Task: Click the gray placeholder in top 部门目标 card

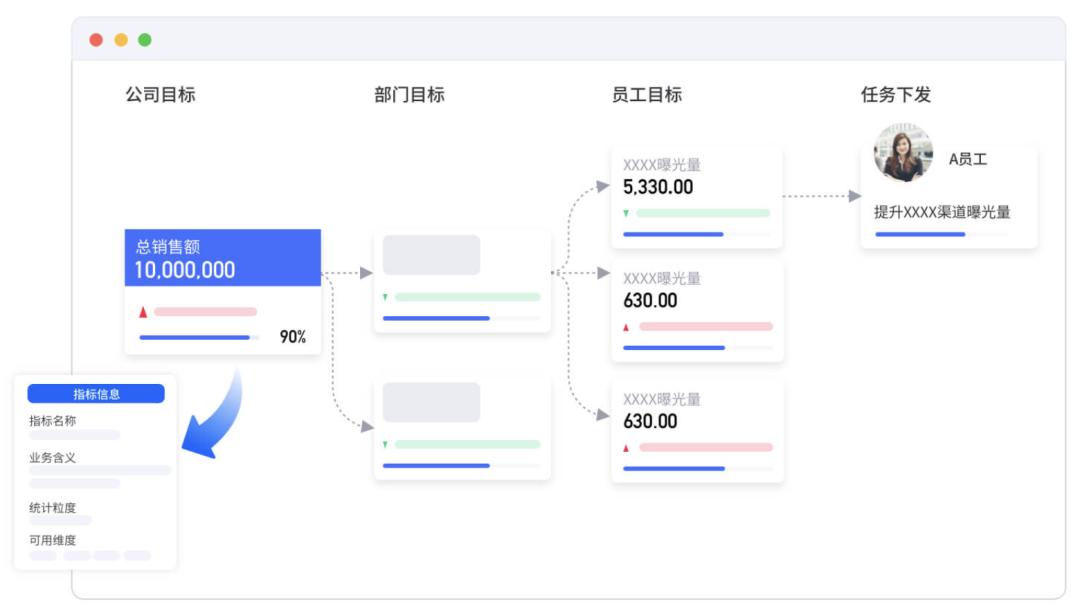Action: coord(431,255)
